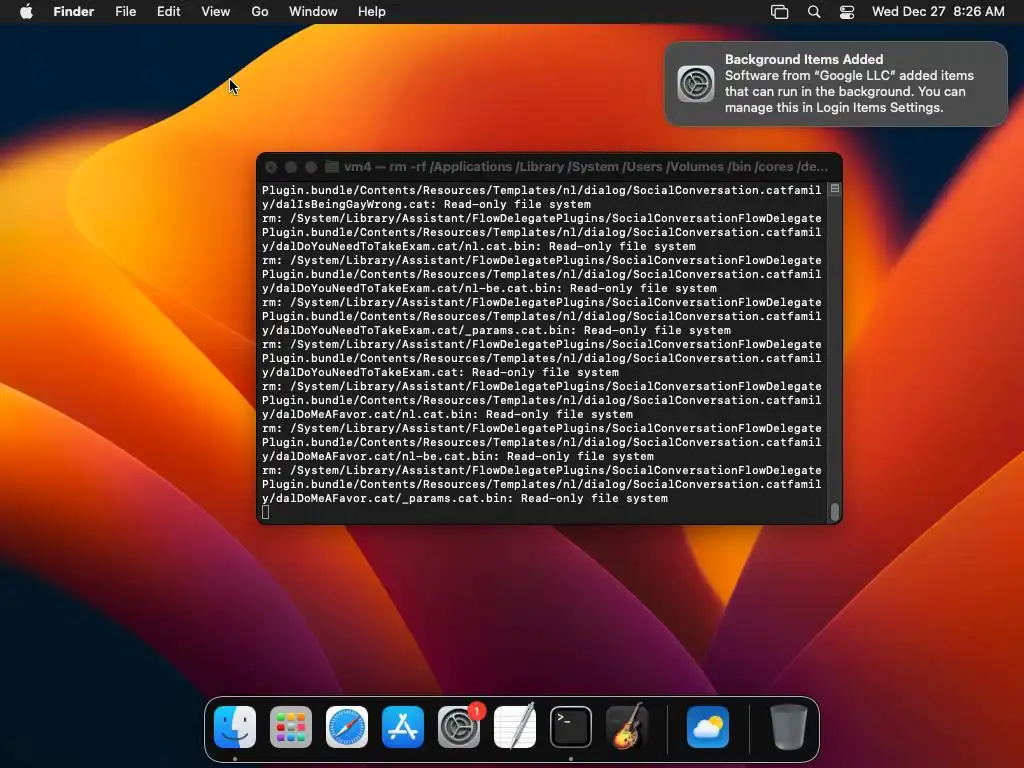Click the Terminal title bar folder icon
The width and height of the screenshot is (1024, 768).
tap(332, 167)
